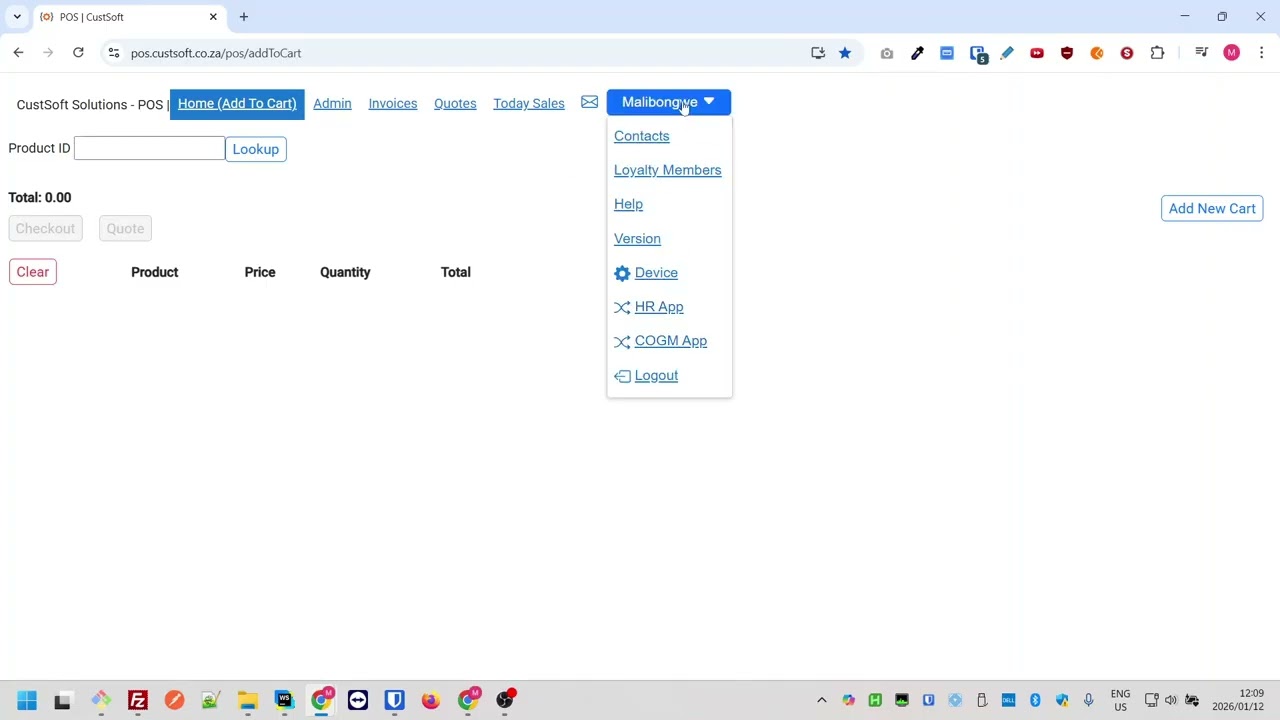Viewport: 1280px width, 720px height.
Task: Open TeamViewer from taskbar
Action: (358, 700)
